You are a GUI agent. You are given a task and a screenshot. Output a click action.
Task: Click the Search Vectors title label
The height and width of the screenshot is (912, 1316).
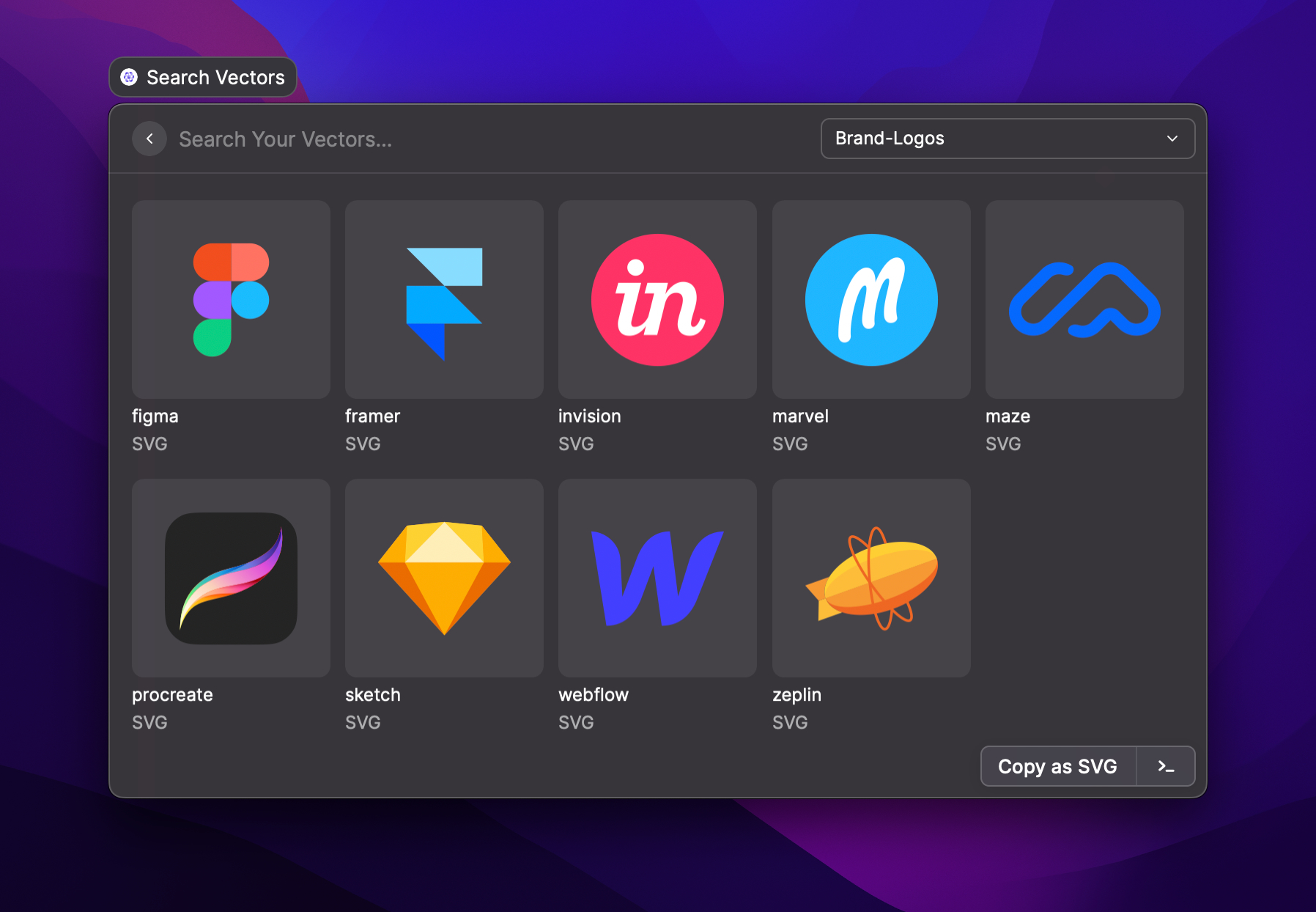point(215,78)
